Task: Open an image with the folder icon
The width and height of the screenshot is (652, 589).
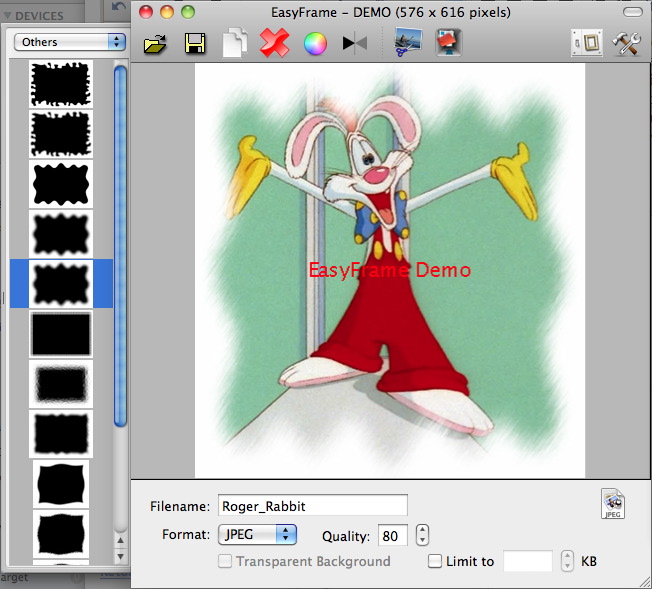Action: point(156,43)
